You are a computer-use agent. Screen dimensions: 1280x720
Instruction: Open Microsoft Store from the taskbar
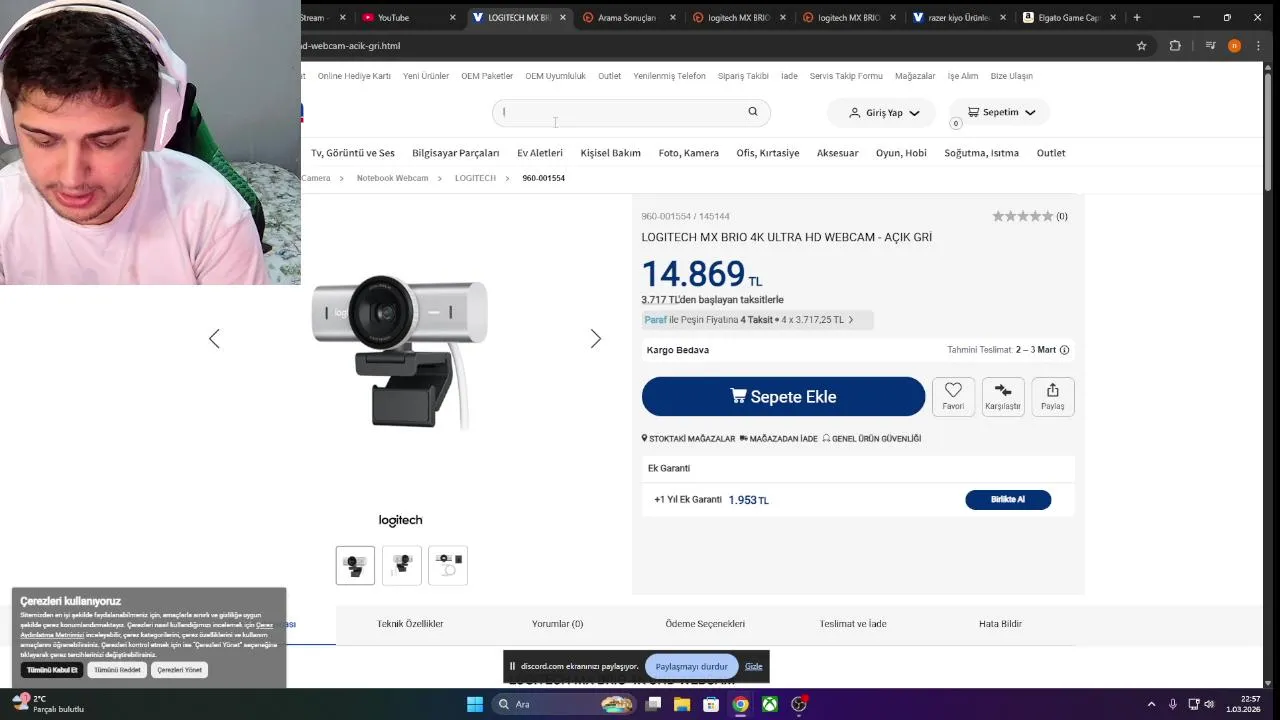click(x=711, y=704)
